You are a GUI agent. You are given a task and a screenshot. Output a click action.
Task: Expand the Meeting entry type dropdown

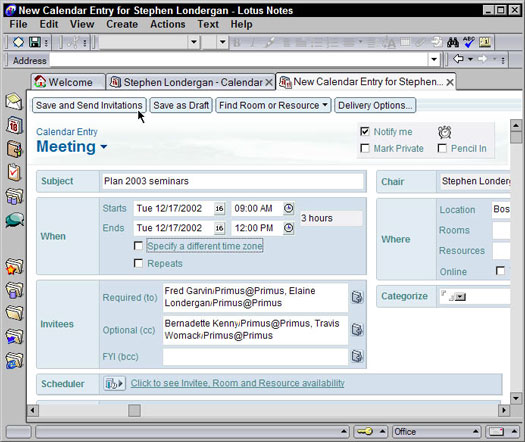point(104,147)
